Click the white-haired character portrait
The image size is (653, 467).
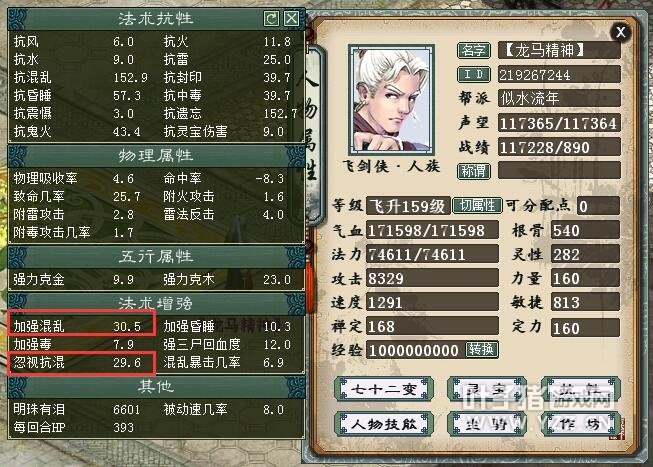coord(391,99)
